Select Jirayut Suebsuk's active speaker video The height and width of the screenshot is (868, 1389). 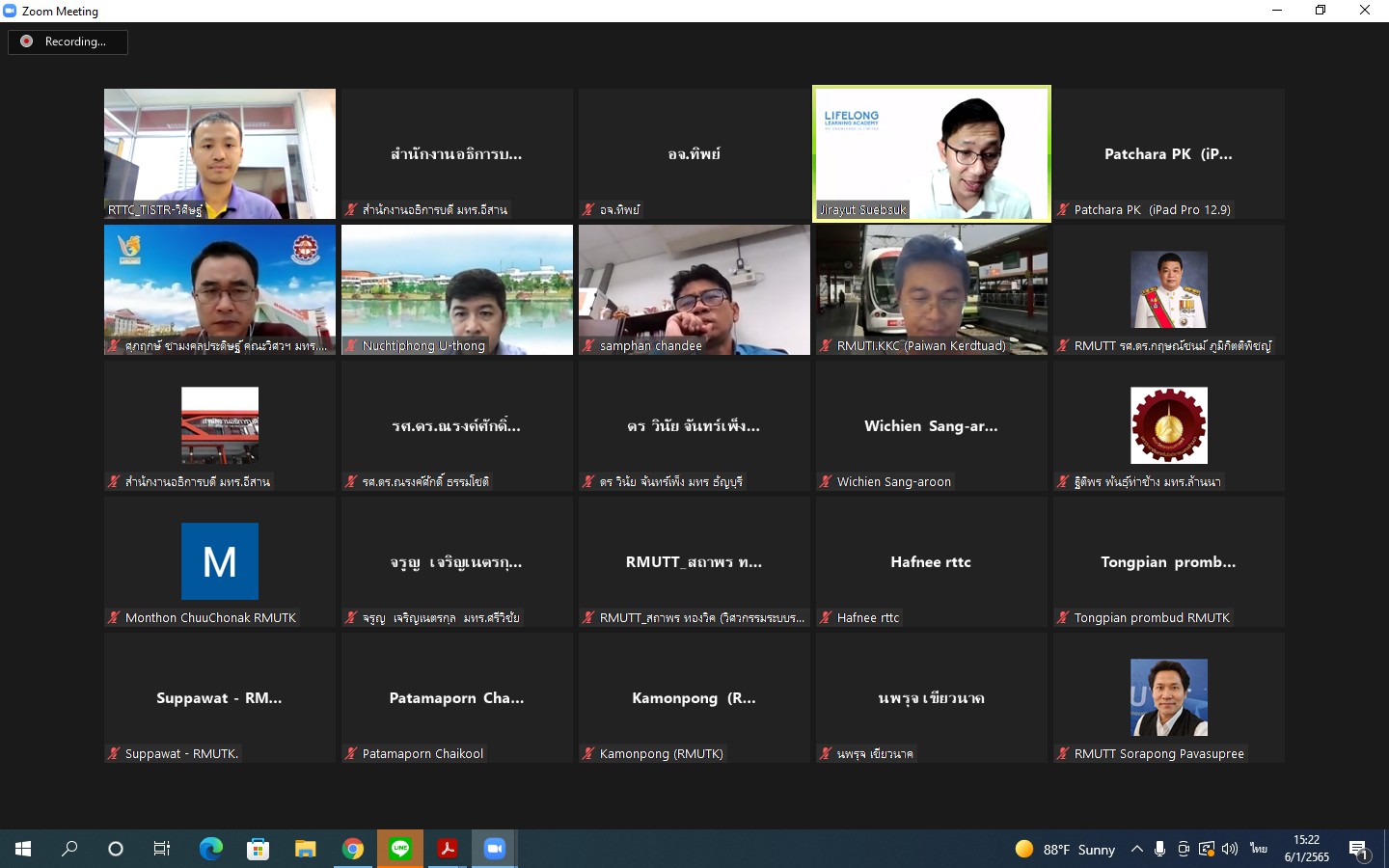coord(932,154)
